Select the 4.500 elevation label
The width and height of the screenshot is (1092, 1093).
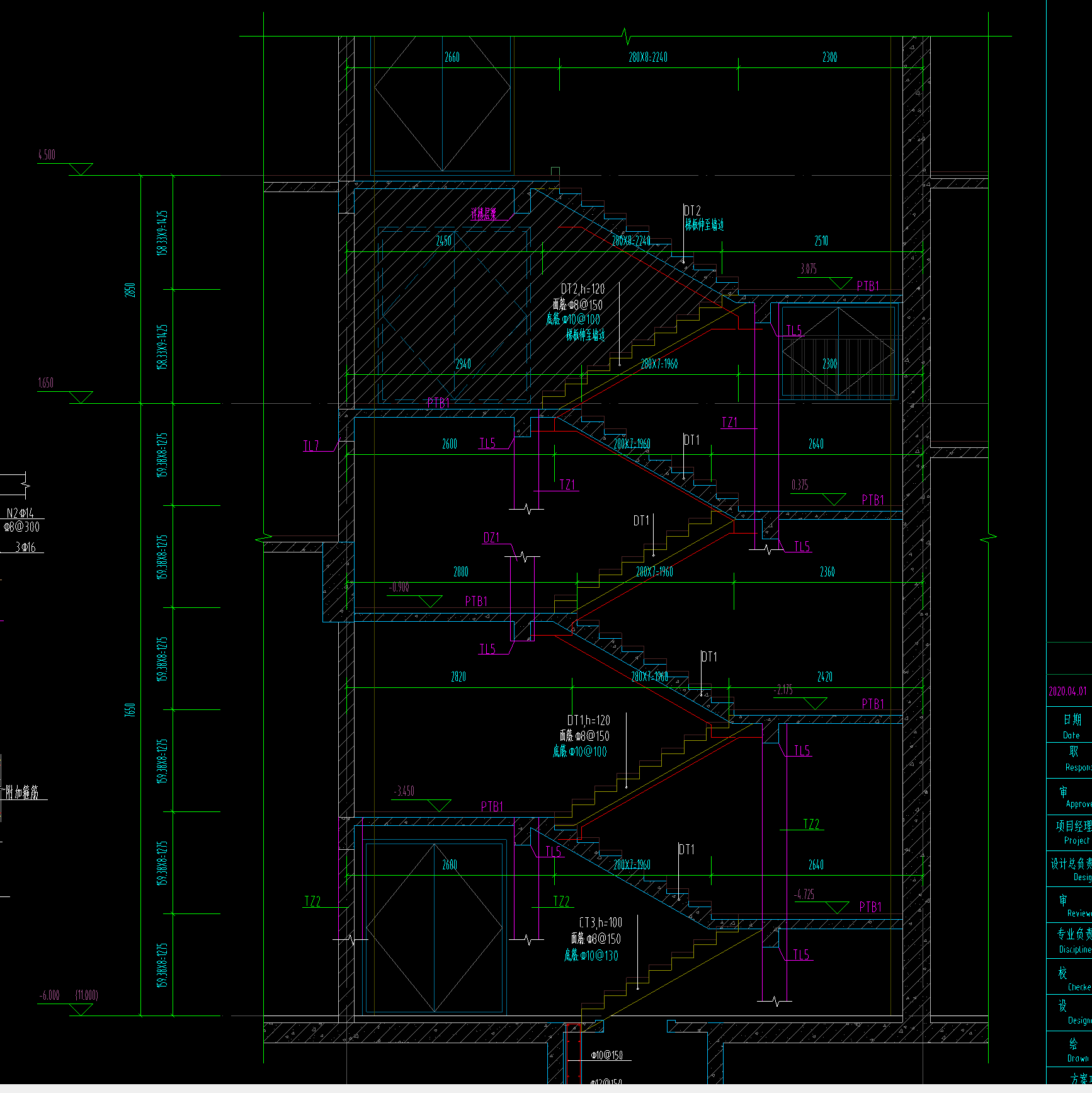(x=47, y=155)
